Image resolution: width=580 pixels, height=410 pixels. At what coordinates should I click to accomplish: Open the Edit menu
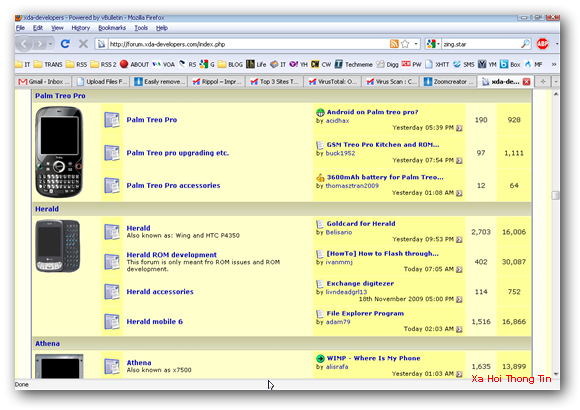pyautogui.click(x=38, y=28)
